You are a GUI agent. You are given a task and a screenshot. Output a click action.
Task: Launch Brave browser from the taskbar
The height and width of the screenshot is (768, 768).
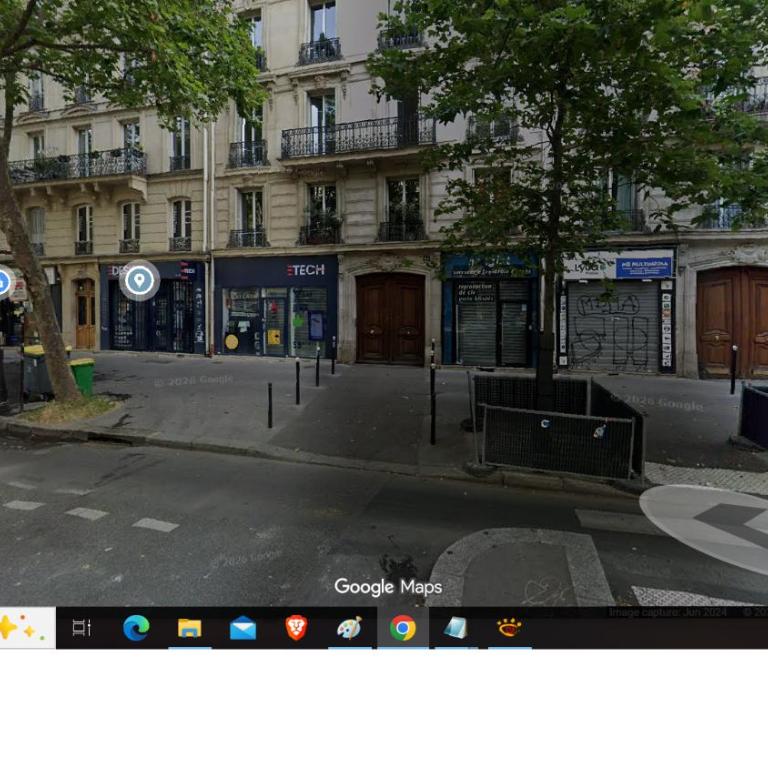coord(296,627)
